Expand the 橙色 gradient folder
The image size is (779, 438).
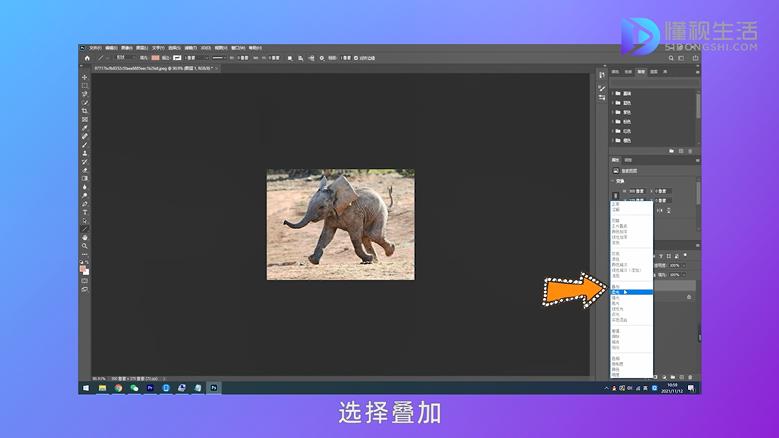point(613,141)
